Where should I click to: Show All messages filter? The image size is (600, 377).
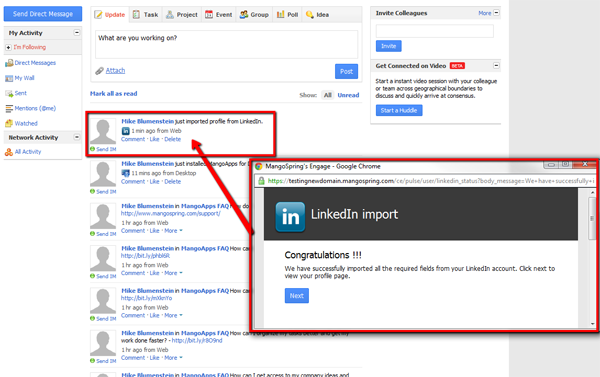pos(328,95)
